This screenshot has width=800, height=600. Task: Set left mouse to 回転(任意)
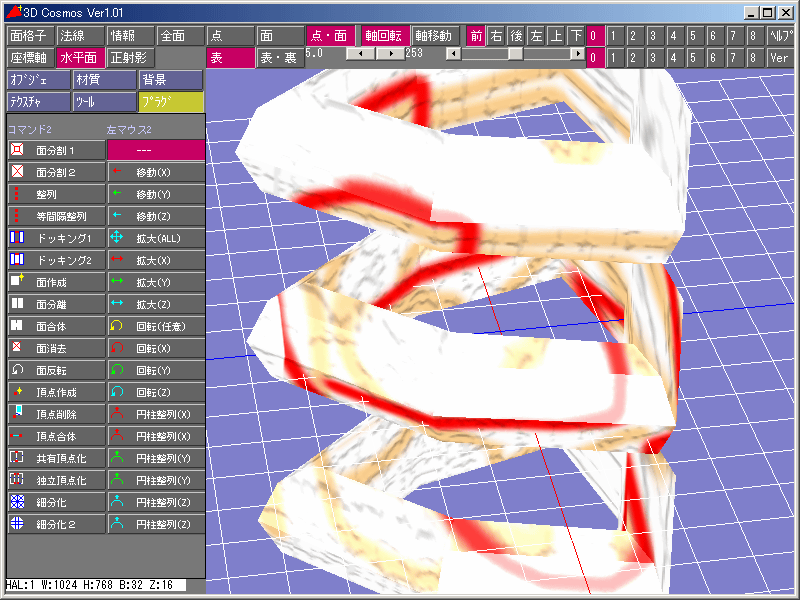coord(156,326)
